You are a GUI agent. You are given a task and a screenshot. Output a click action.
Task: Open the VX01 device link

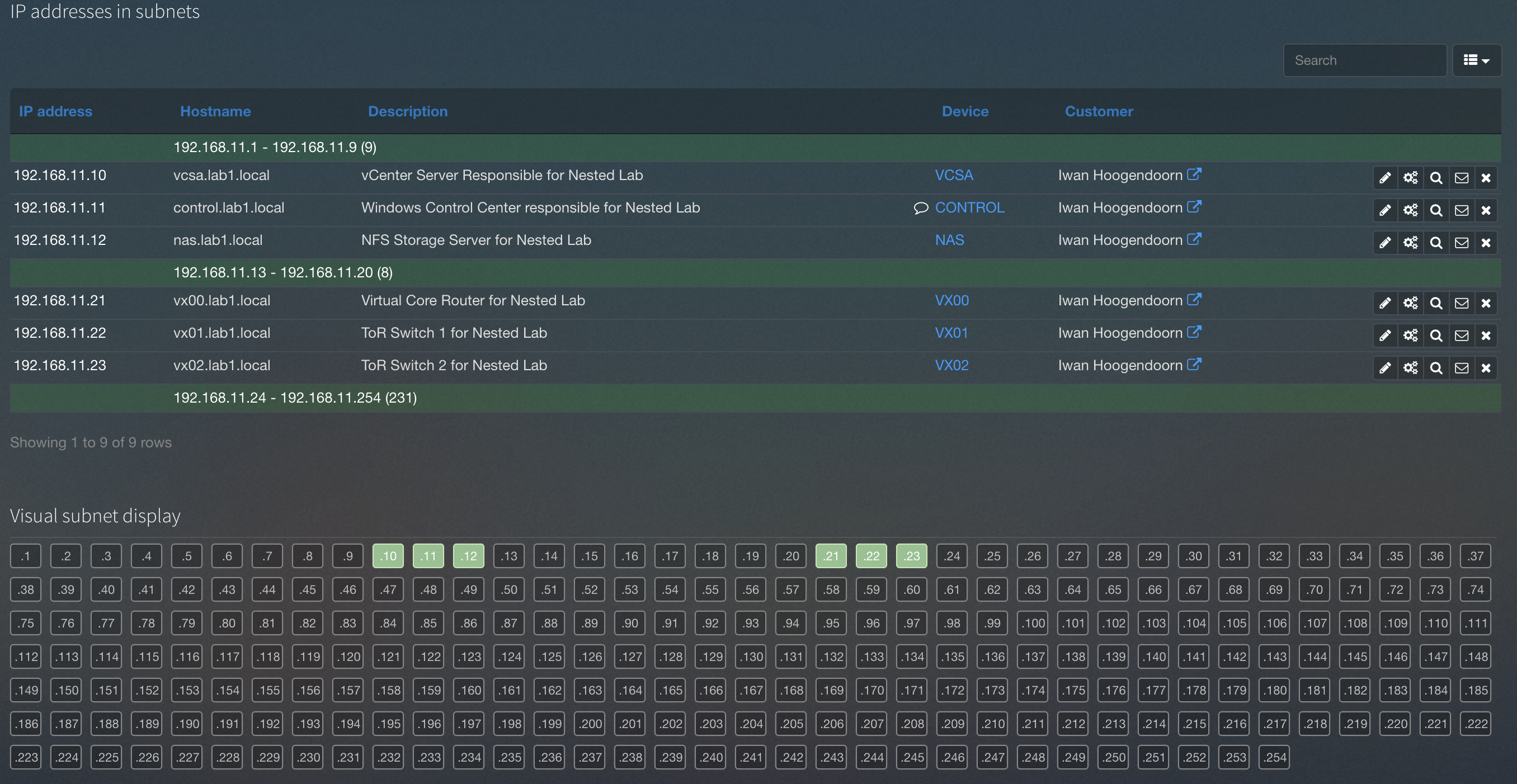(951, 333)
